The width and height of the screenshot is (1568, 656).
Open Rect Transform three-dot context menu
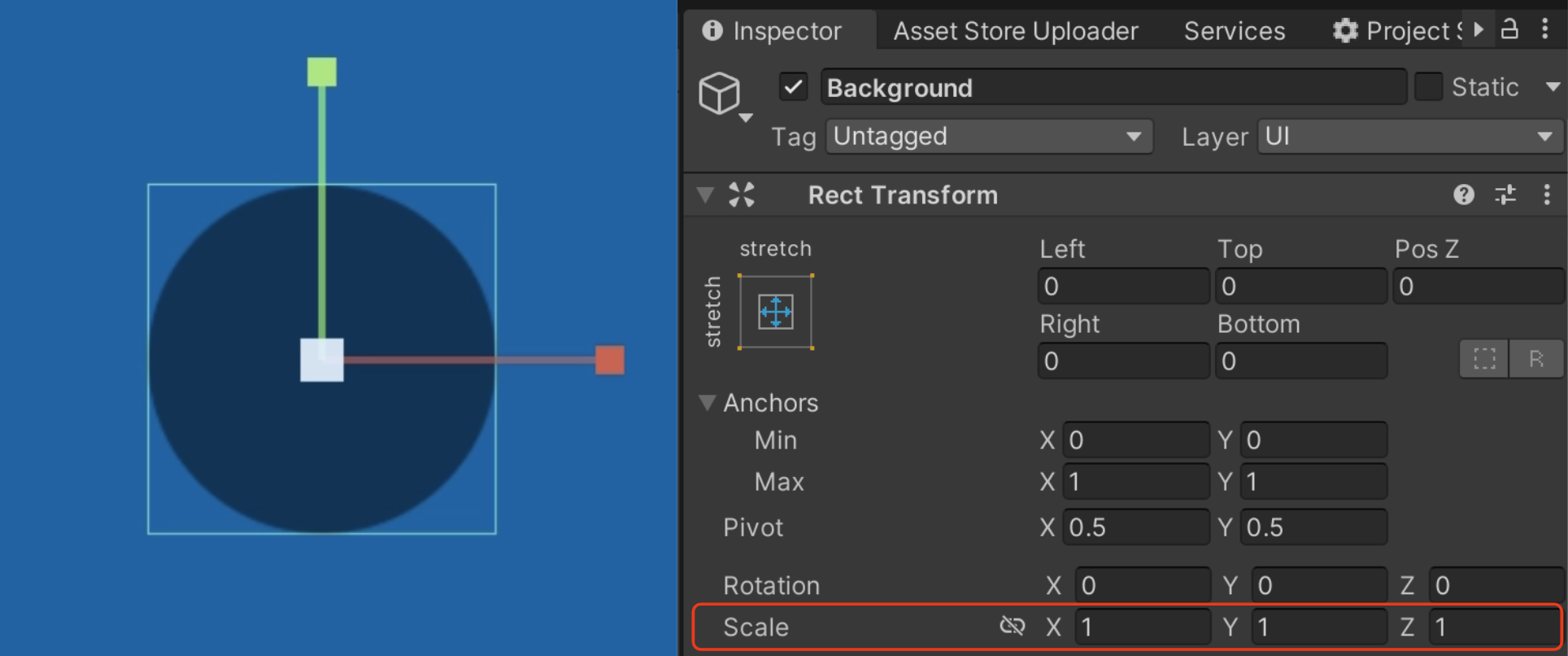[x=1547, y=195]
